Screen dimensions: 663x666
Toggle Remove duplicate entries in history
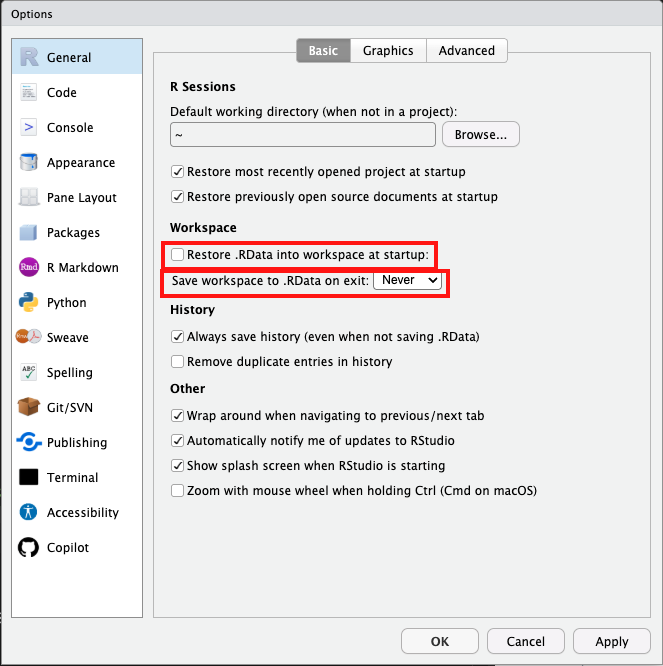tap(178, 362)
